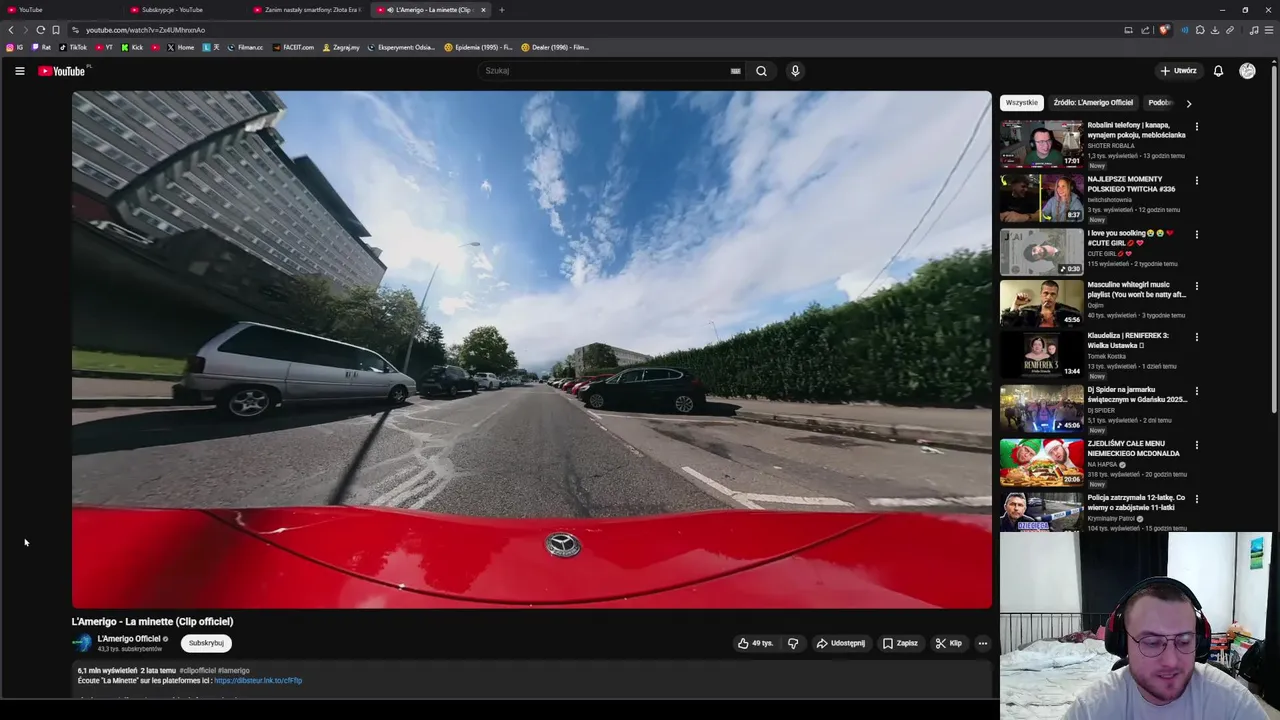Screen dimensions: 1280x720
Task: Open options for Zjedliśmy całe menu video
Action: point(1196,445)
